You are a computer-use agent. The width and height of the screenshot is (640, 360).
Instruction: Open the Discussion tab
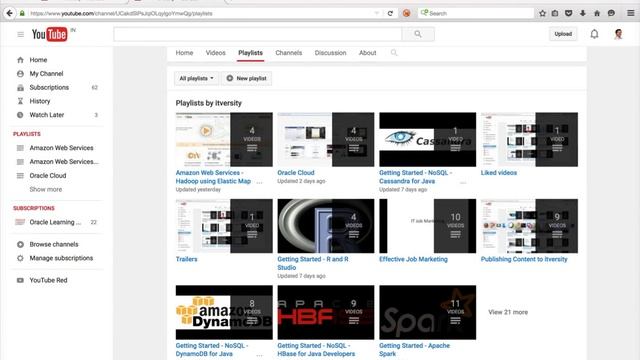[330, 53]
